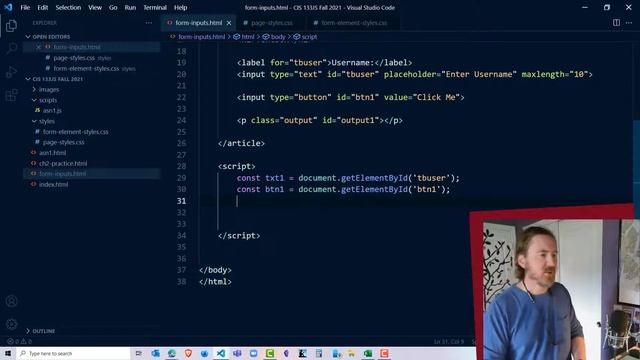The width and height of the screenshot is (640, 360).
Task: Select form-element-styles.css in Open Editors
Action: pyautogui.click(x=86, y=69)
